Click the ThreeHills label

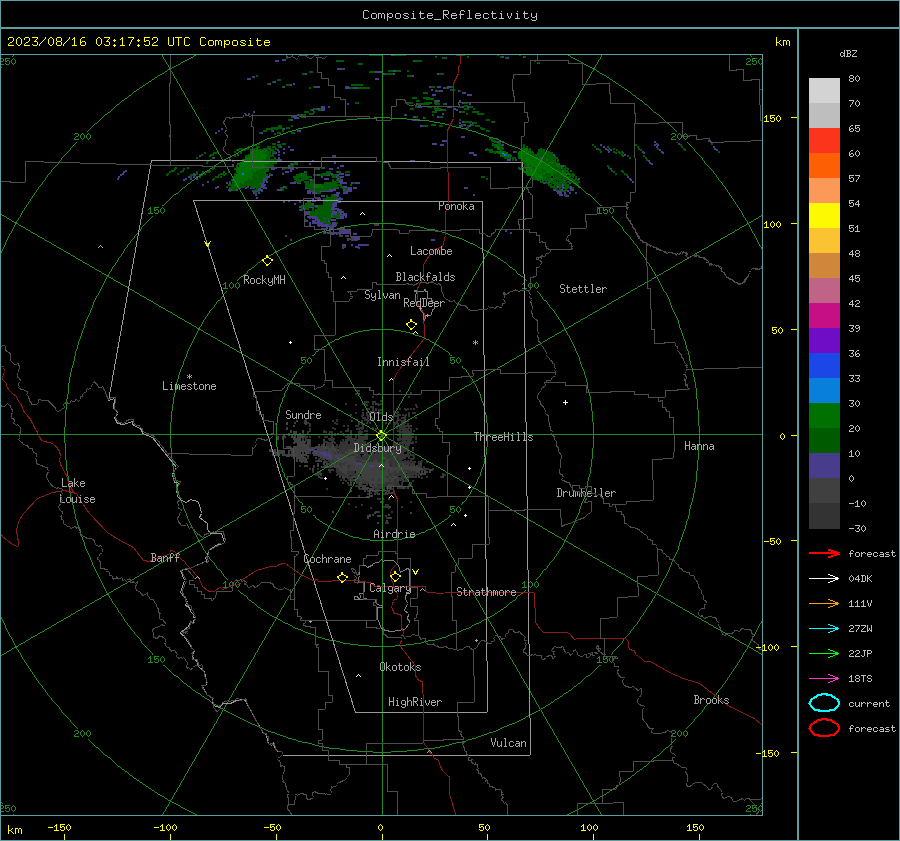[x=503, y=437]
